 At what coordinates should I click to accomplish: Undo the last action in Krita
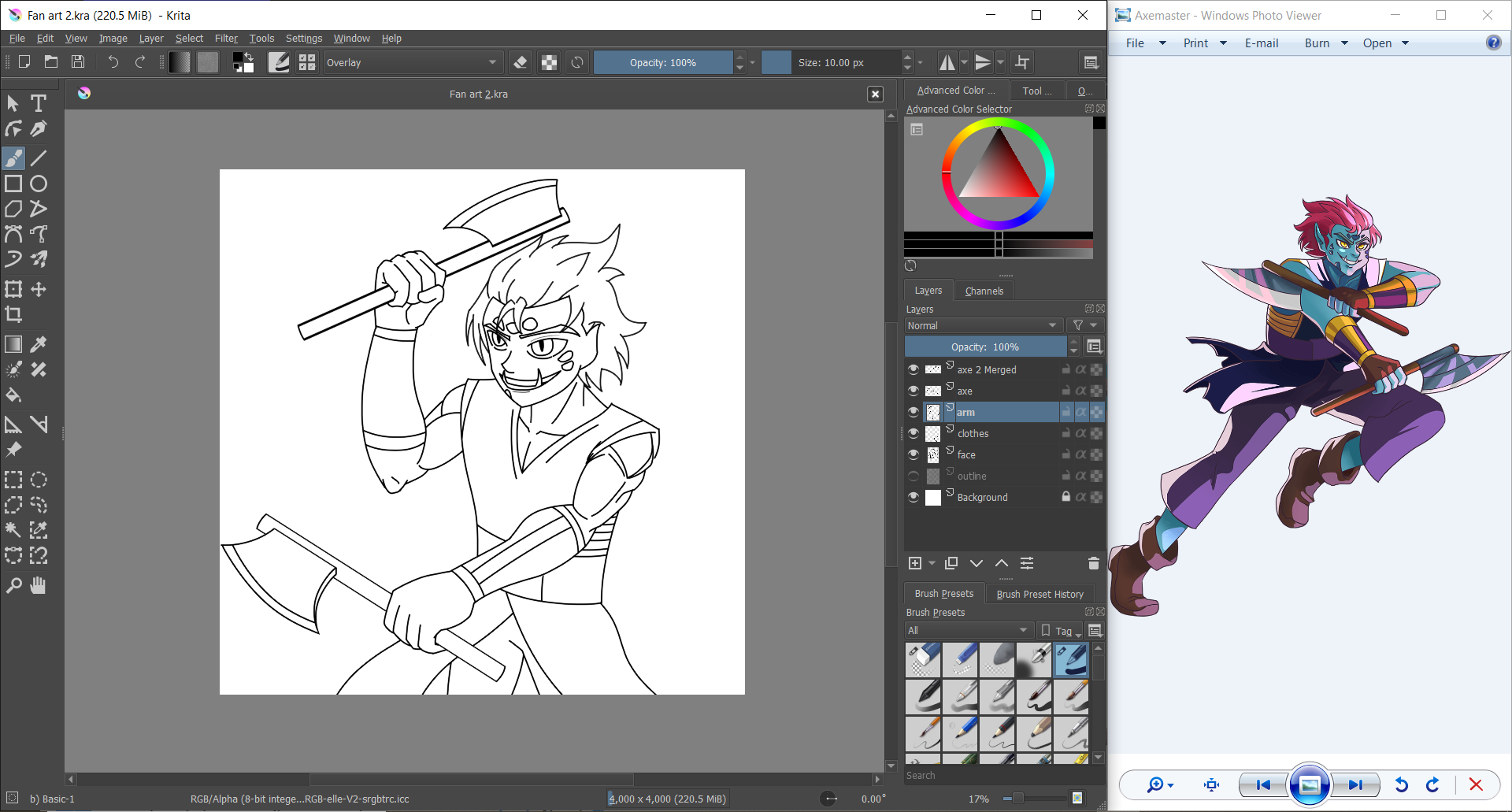click(x=113, y=62)
